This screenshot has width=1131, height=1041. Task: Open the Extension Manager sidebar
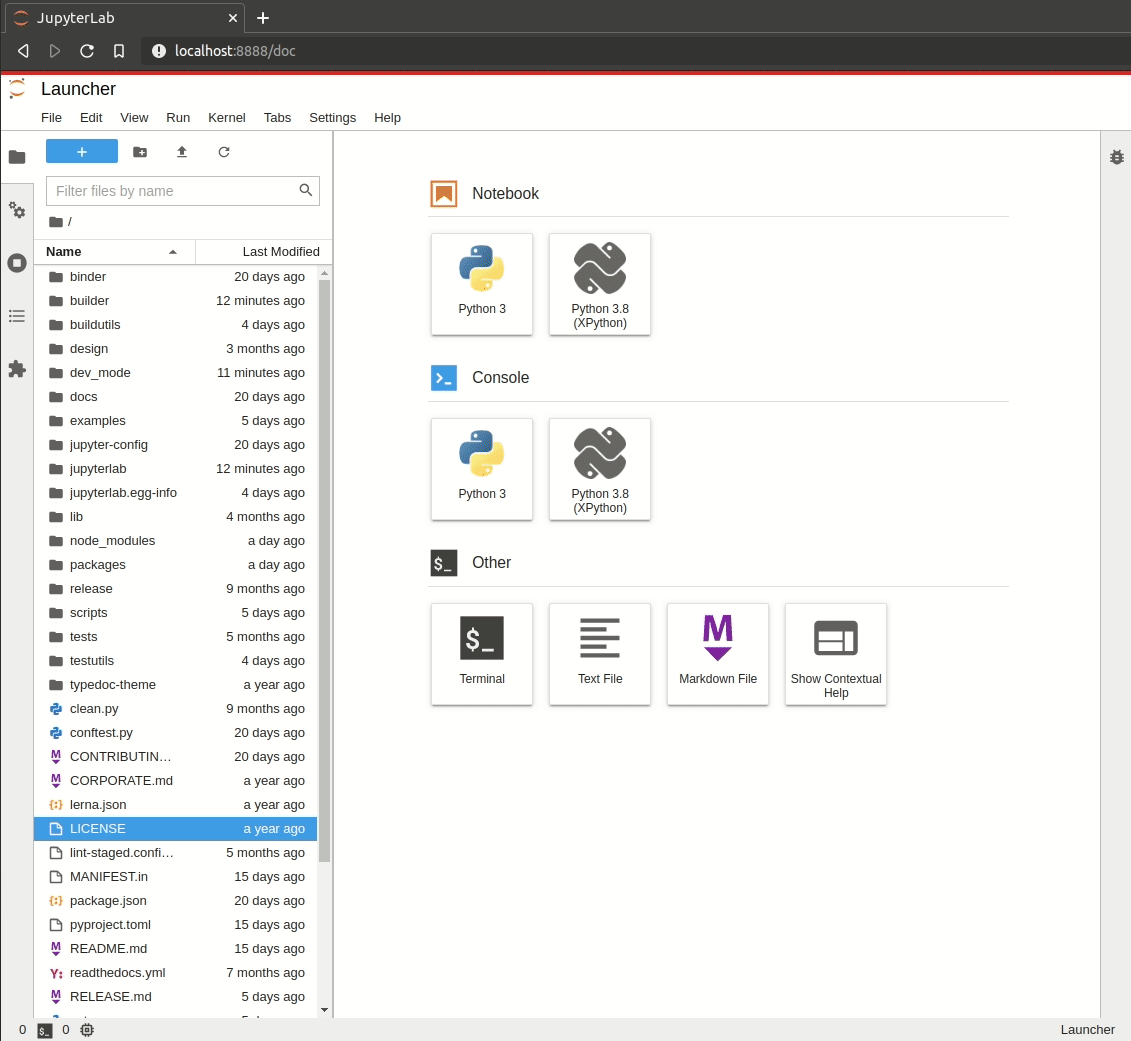pos(17,370)
